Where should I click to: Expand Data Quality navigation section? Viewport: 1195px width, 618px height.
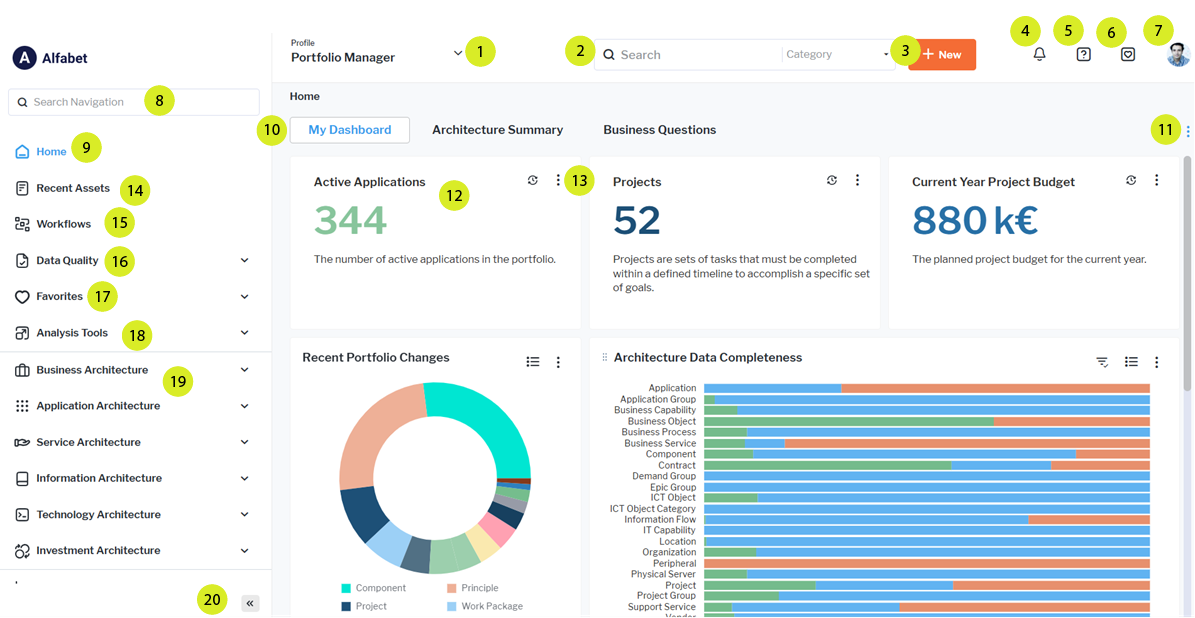[x=244, y=261]
